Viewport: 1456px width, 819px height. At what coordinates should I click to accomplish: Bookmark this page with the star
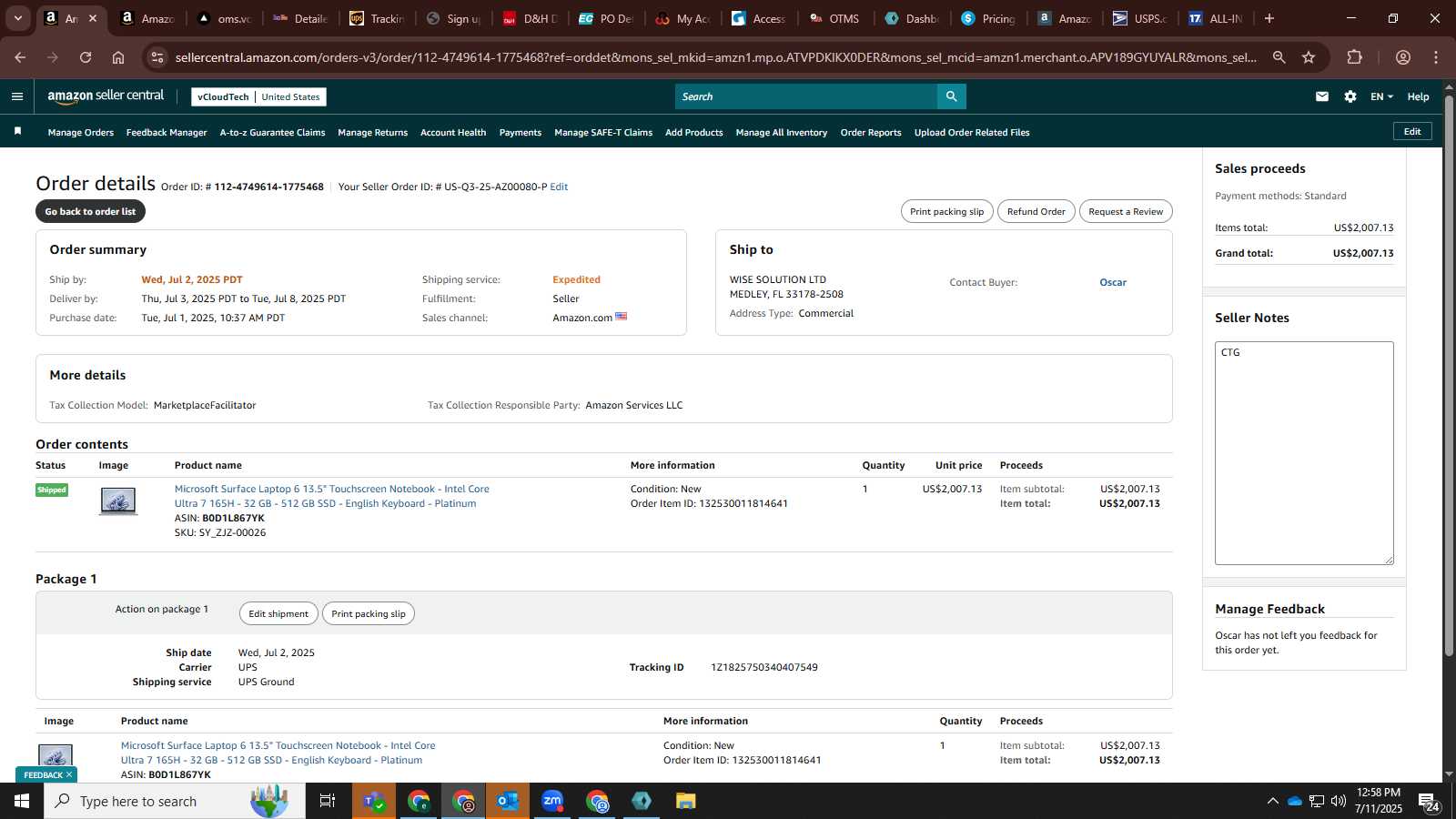(x=1309, y=57)
